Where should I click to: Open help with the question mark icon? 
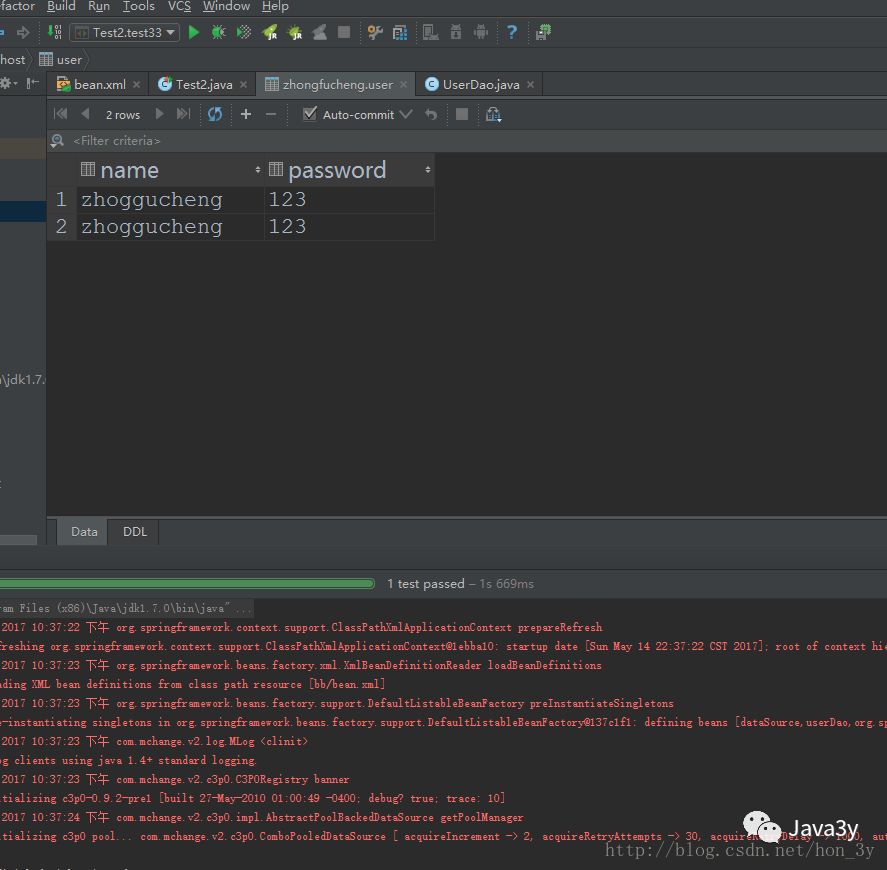point(512,32)
